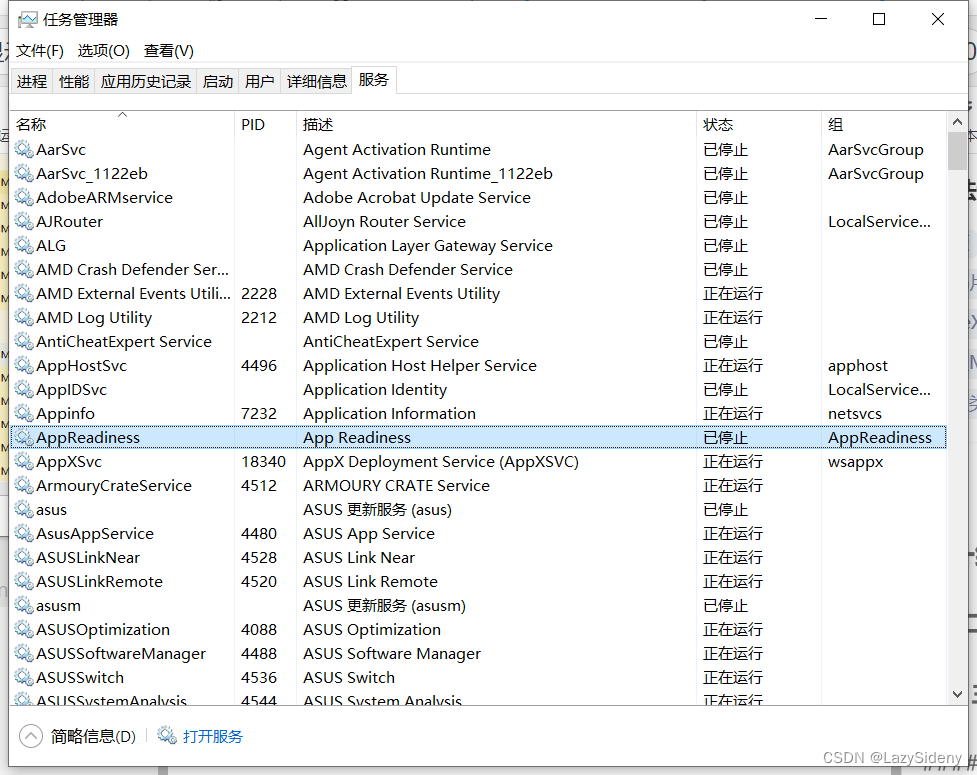The image size is (977, 775).
Task: Switch to the 应用历史记录 tab
Action: tap(146, 82)
